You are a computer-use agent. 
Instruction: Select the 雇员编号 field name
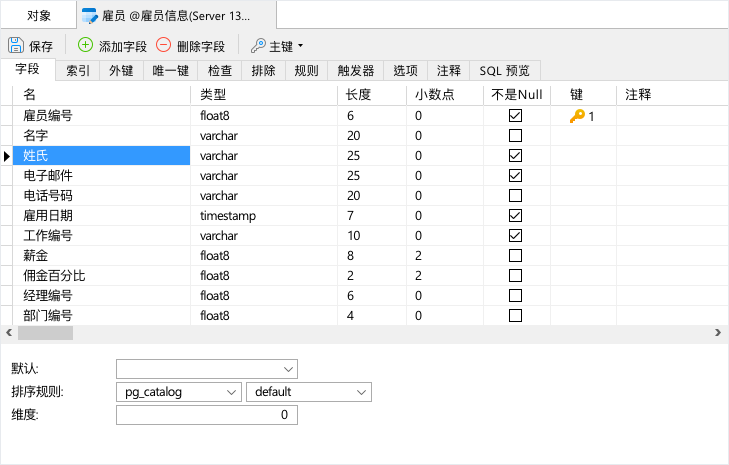pyautogui.click(x=48, y=115)
